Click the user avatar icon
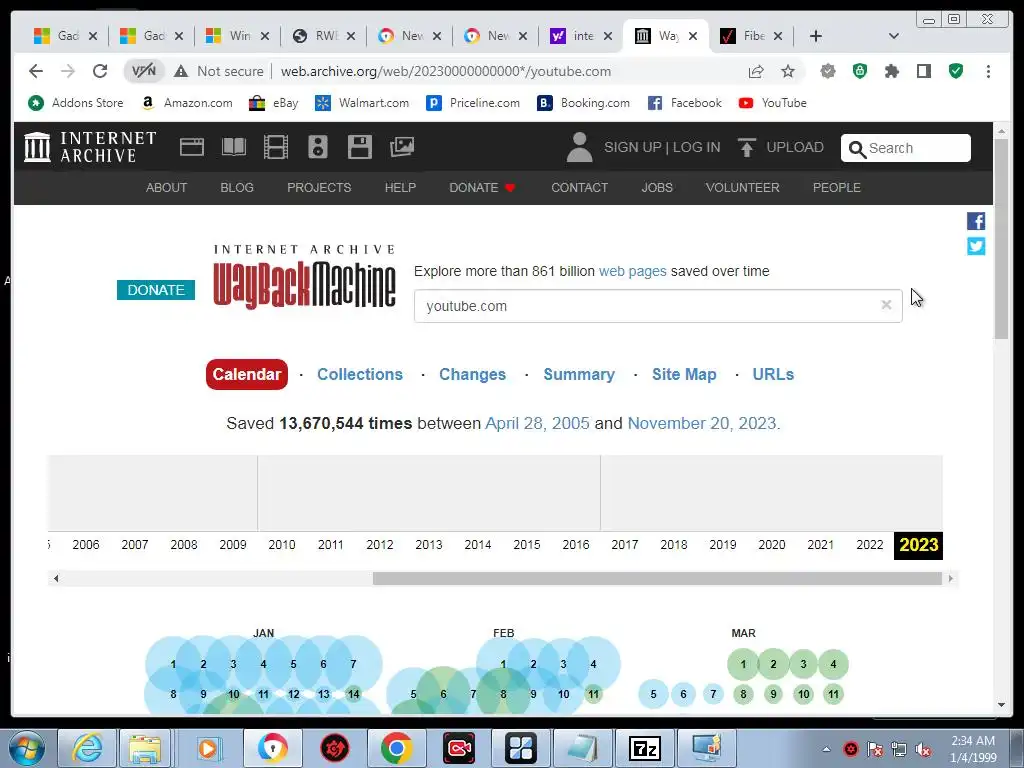This screenshot has width=1024, height=768. (579, 147)
